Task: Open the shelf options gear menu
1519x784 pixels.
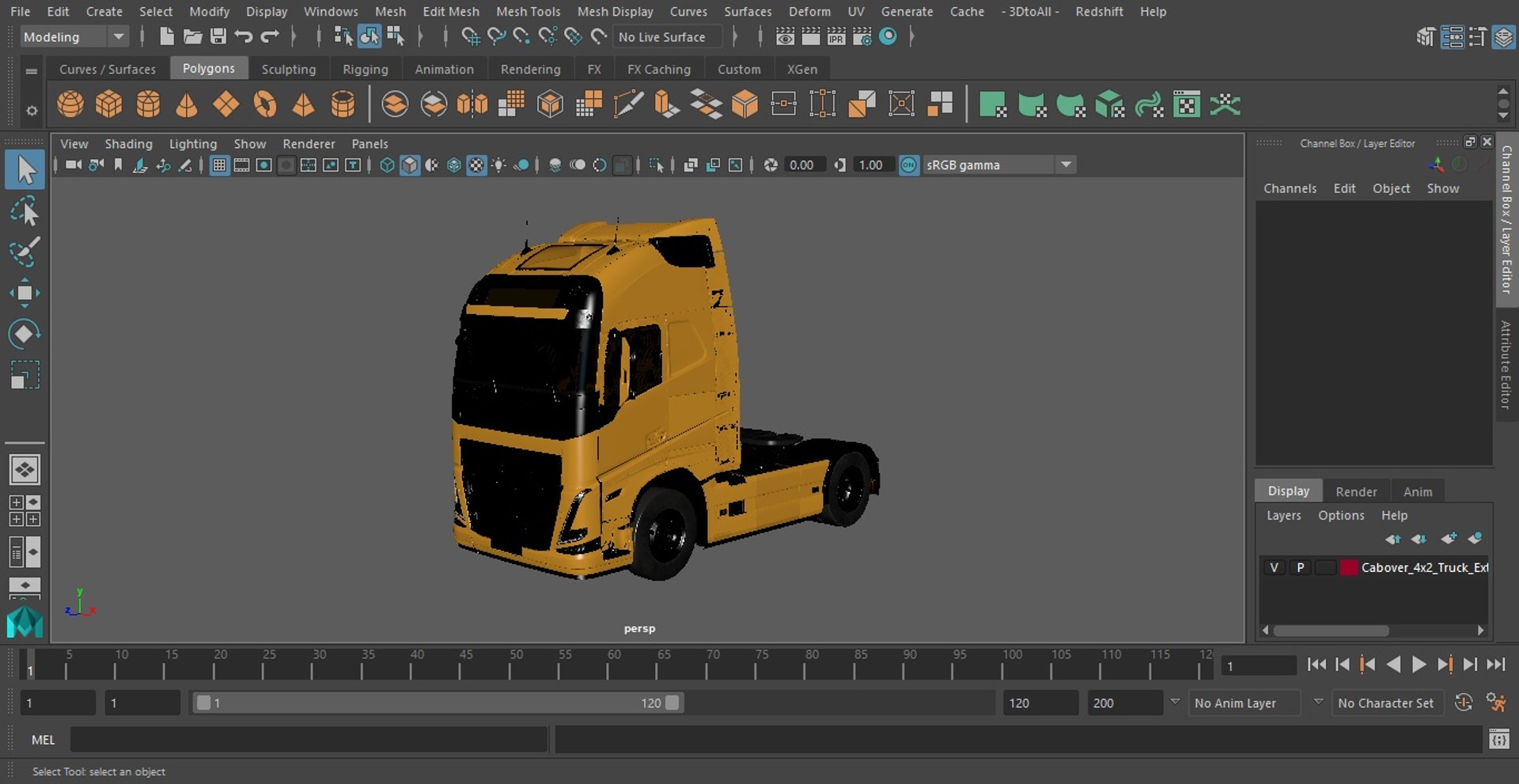Action: 32,111
